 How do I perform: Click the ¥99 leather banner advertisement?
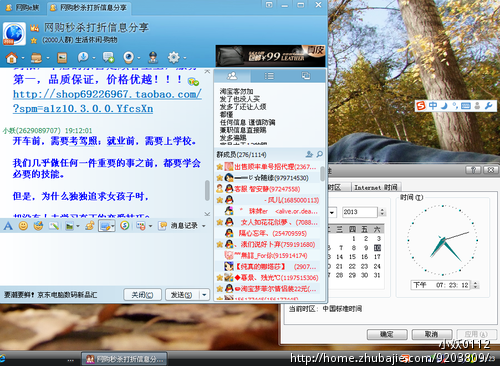click(x=270, y=56)
